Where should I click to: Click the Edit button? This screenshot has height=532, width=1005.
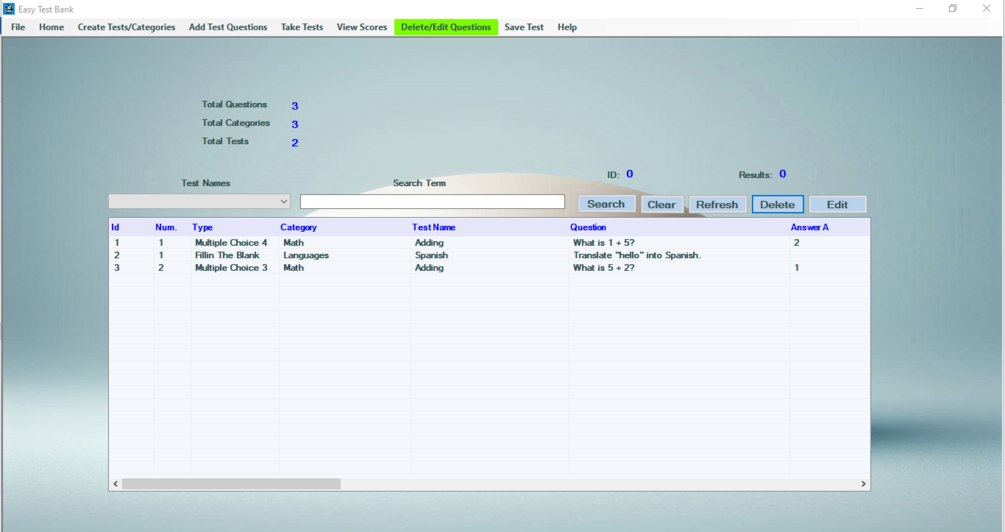point(837,204)
